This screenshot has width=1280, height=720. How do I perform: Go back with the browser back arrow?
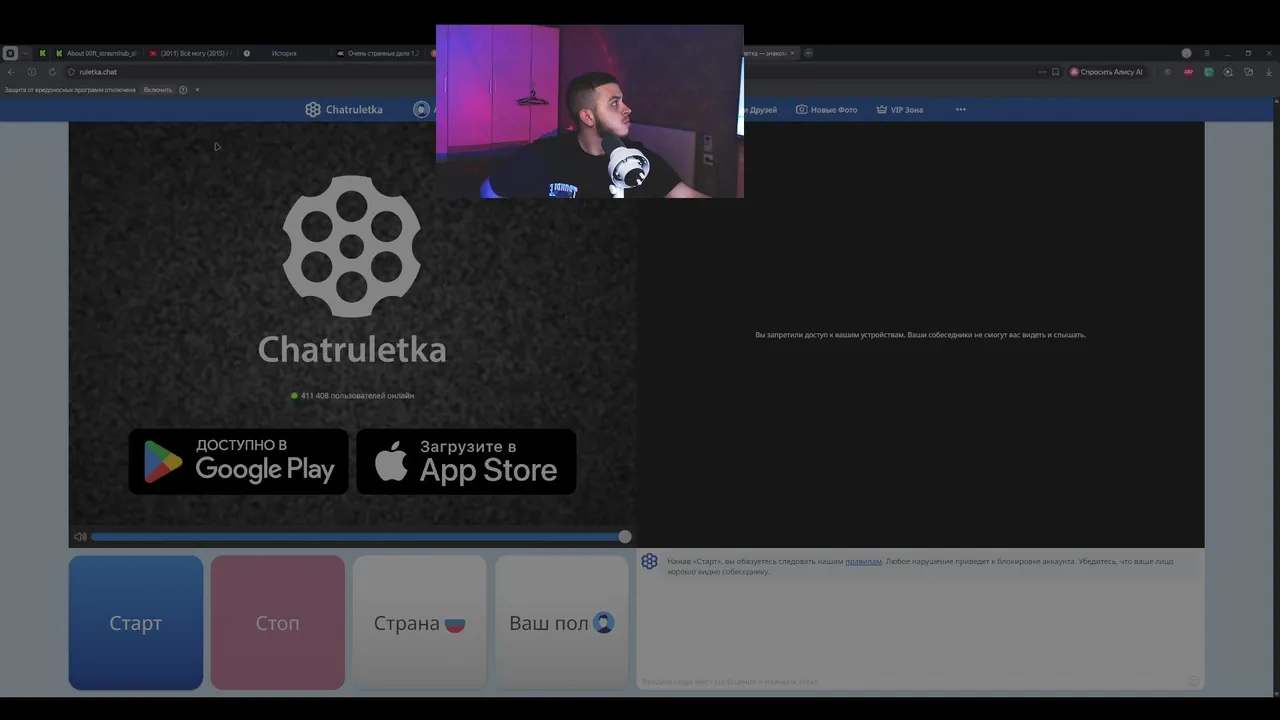coord(11,72)
